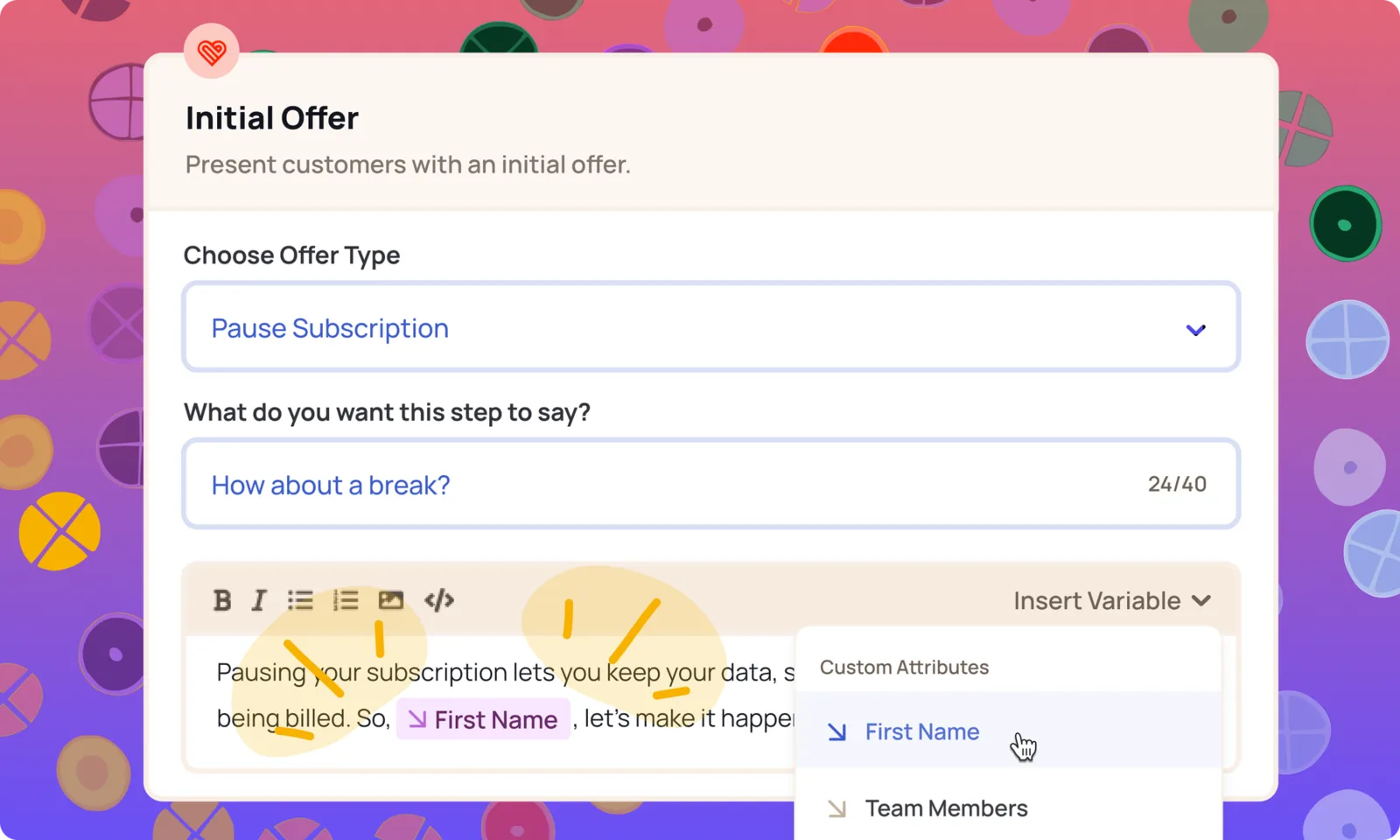The image size is (1400, 840).
Task: Expand the Insert Variable menu
Action: (x=1112, y=601)
